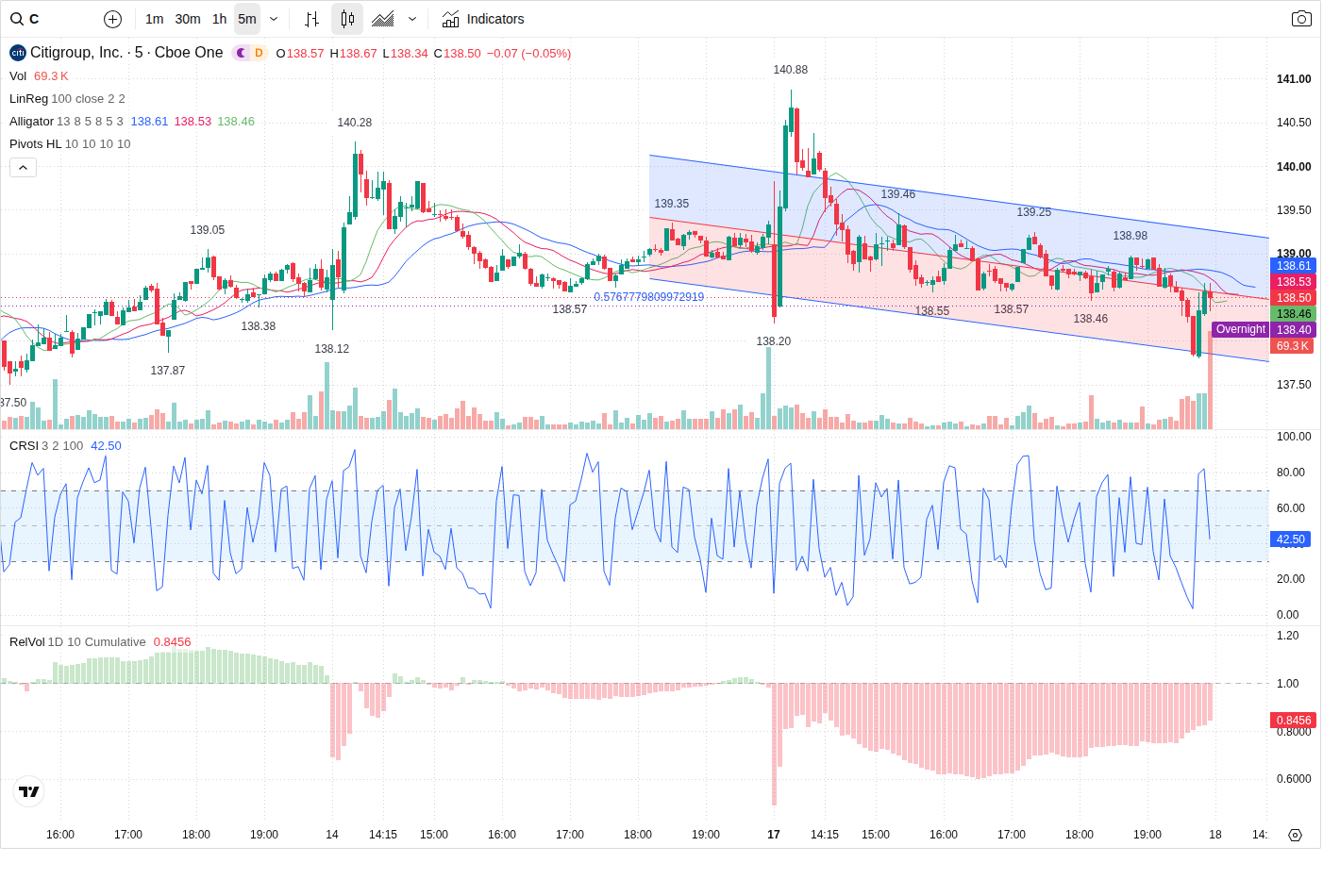Select the active 5m timeframe
1340x896 pixels.
pyautogui.click(x=247, y=19)
